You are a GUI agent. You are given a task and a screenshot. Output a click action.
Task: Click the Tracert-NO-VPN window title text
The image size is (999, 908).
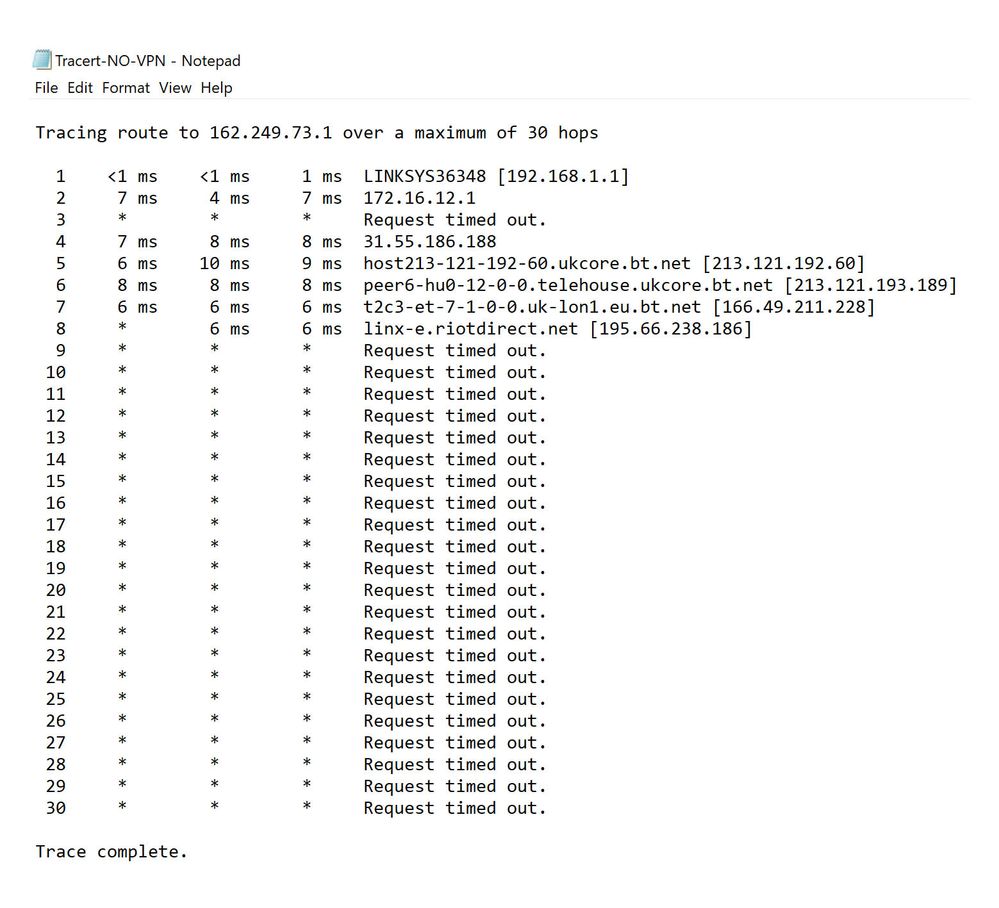tap(148, 61)
